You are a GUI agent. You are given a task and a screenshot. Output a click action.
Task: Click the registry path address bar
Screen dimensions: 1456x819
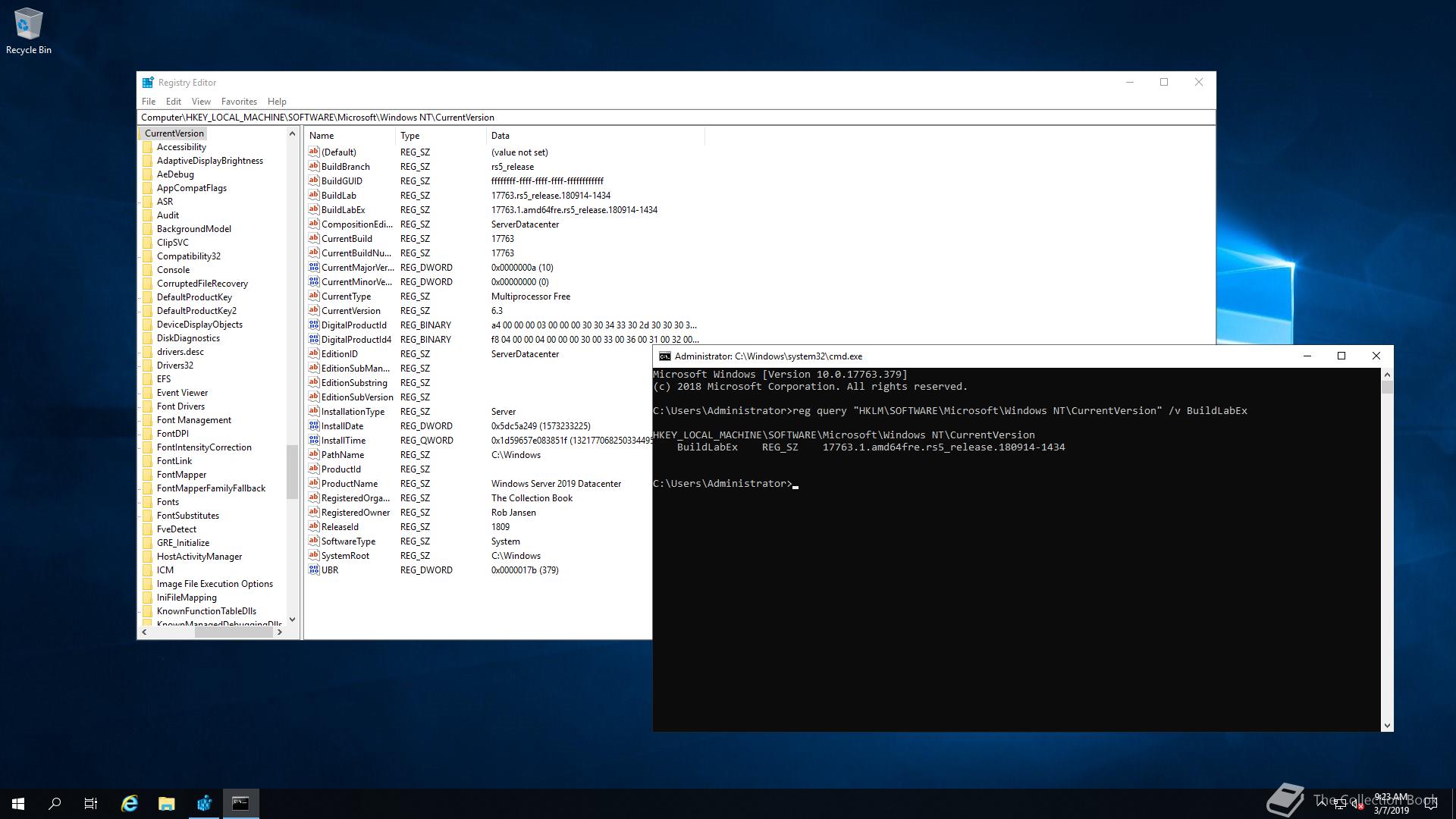tap(676, 118)
